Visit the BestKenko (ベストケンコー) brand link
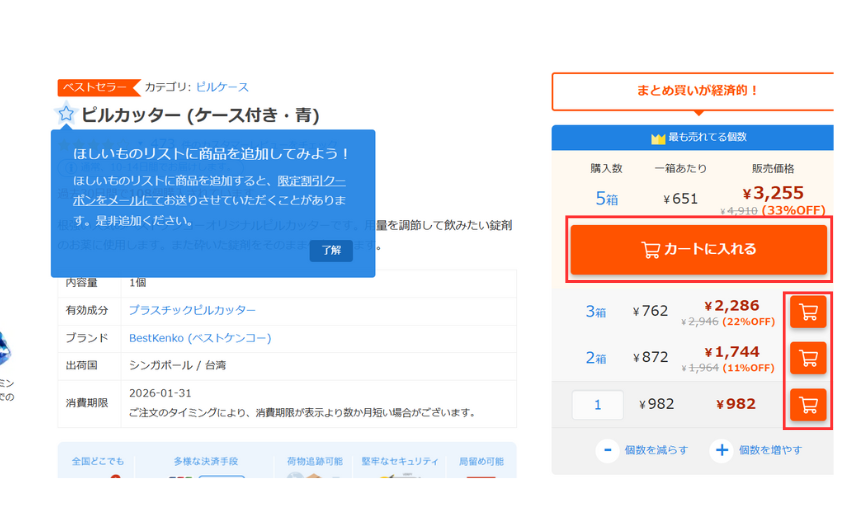The width and height of the screenshot is (844, 521). pos(200,338)
